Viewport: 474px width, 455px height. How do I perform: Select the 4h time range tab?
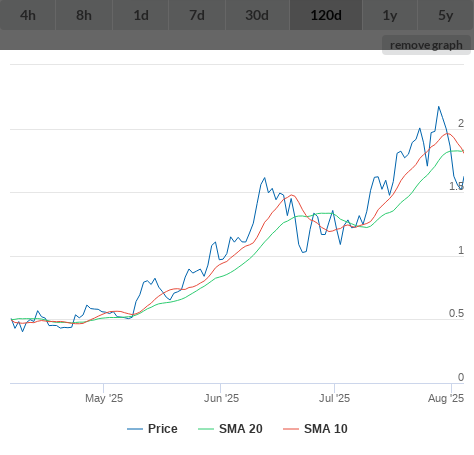28,15
